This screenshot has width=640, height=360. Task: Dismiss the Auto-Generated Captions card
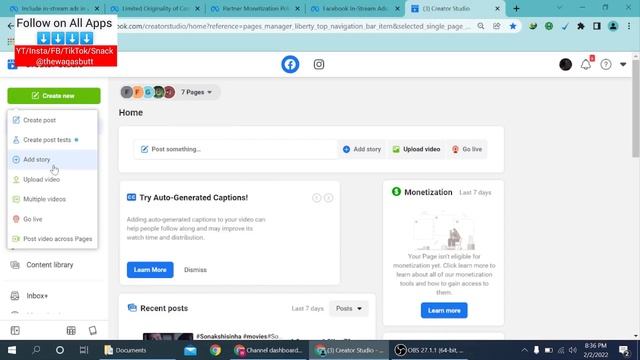[196, 270]
